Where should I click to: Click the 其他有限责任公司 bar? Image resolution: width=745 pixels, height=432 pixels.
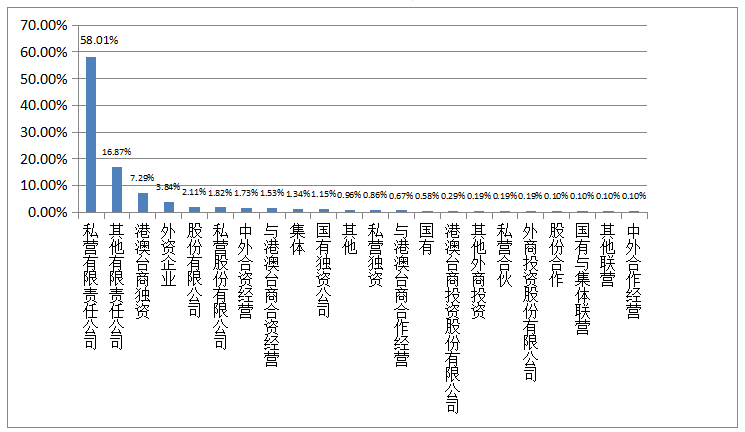pyautogui.click(x=117, y=189)
